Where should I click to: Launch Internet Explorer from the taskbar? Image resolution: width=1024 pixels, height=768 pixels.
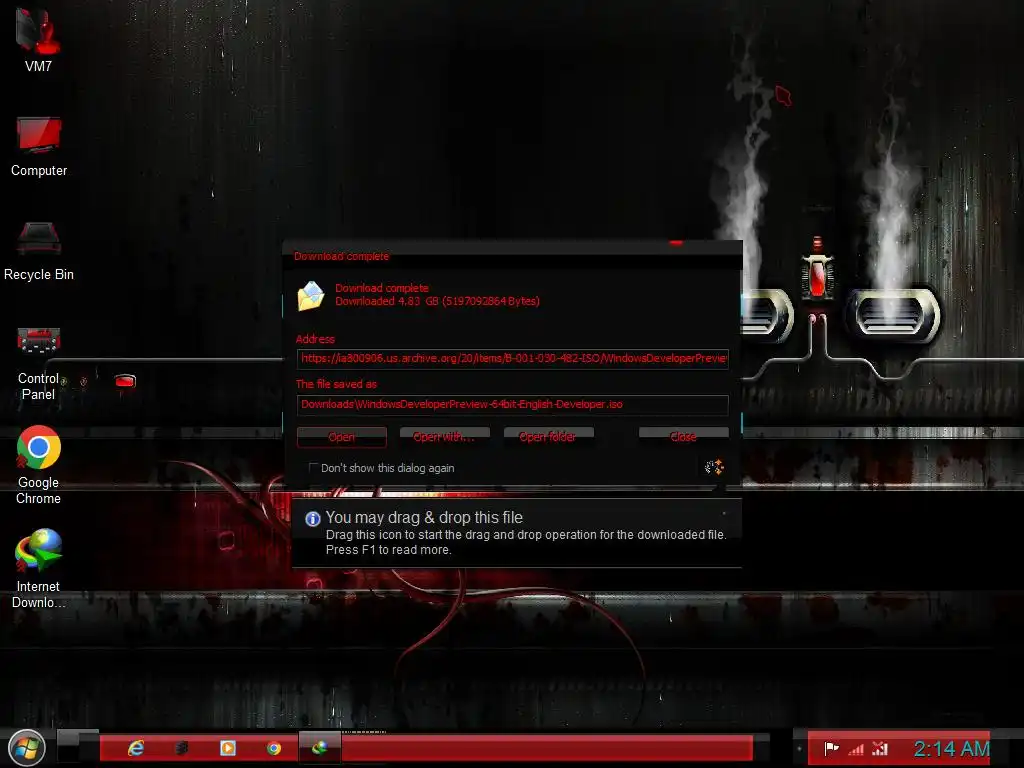(136, 748)
